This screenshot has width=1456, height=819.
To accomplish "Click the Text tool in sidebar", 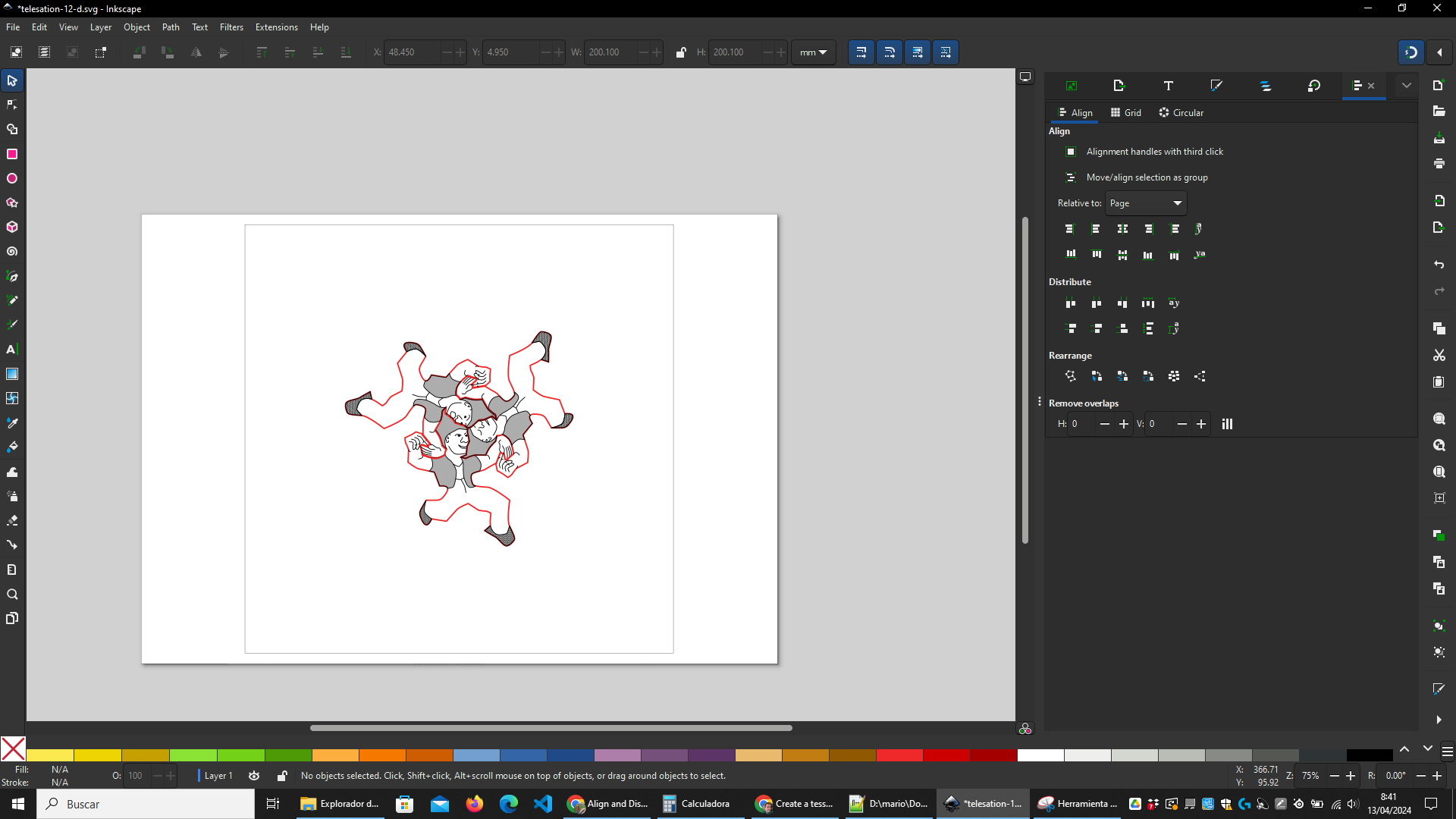I will (x=12, y=349).
